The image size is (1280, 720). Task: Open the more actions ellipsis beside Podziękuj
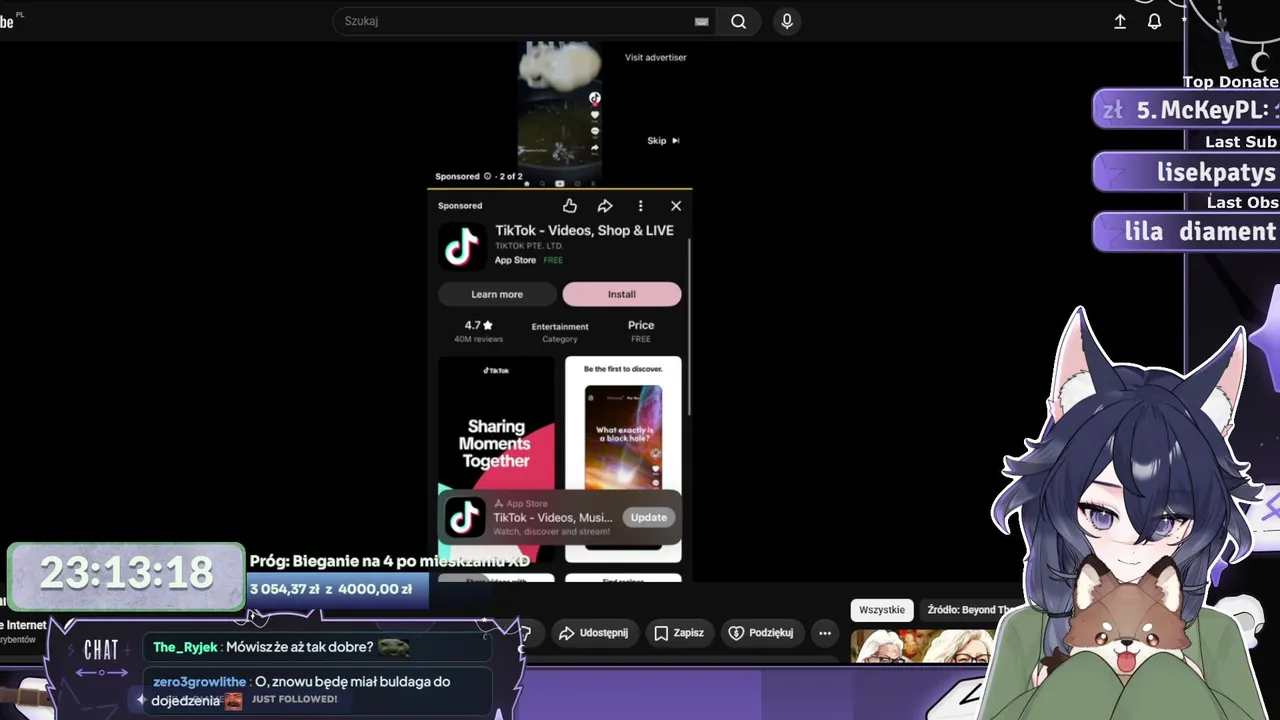click(825, 633)
